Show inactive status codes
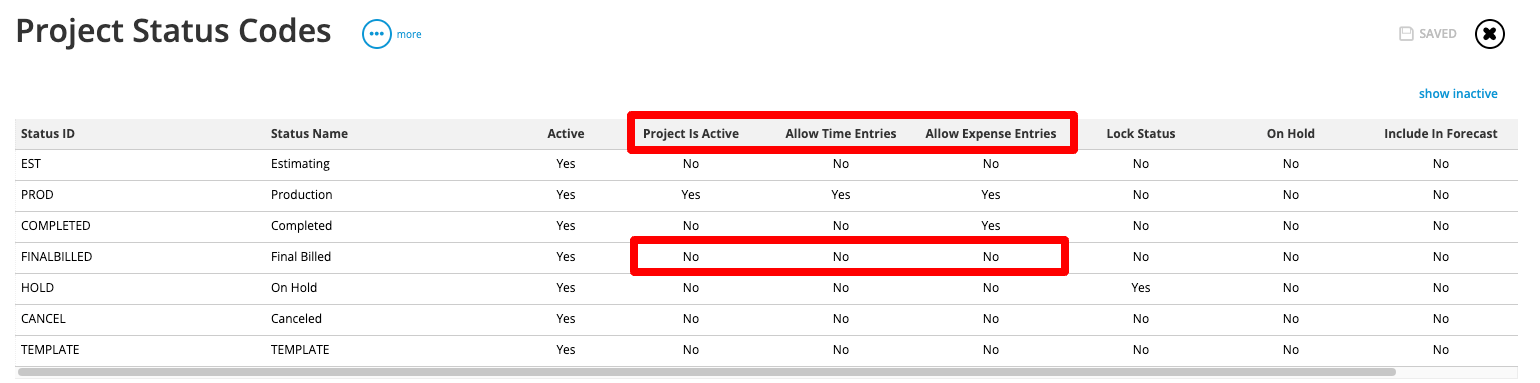The image size is (1540, 383). [1458, 94]
